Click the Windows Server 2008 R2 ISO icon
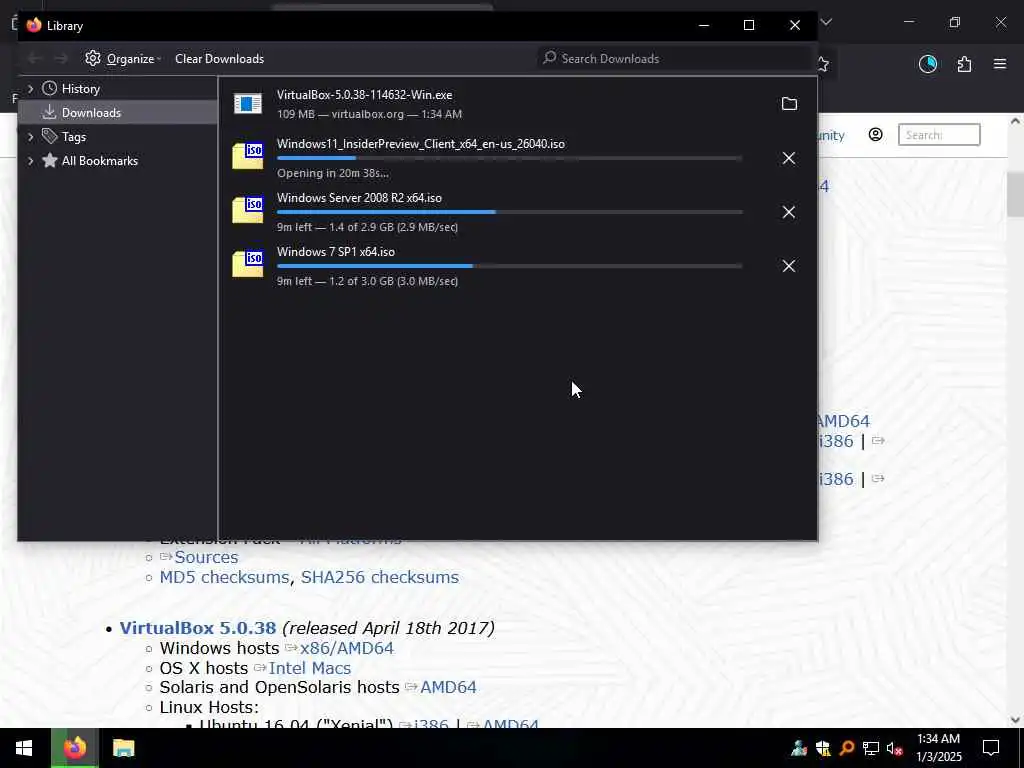This screenshot has width=1024, height=768. click(248, 210)
